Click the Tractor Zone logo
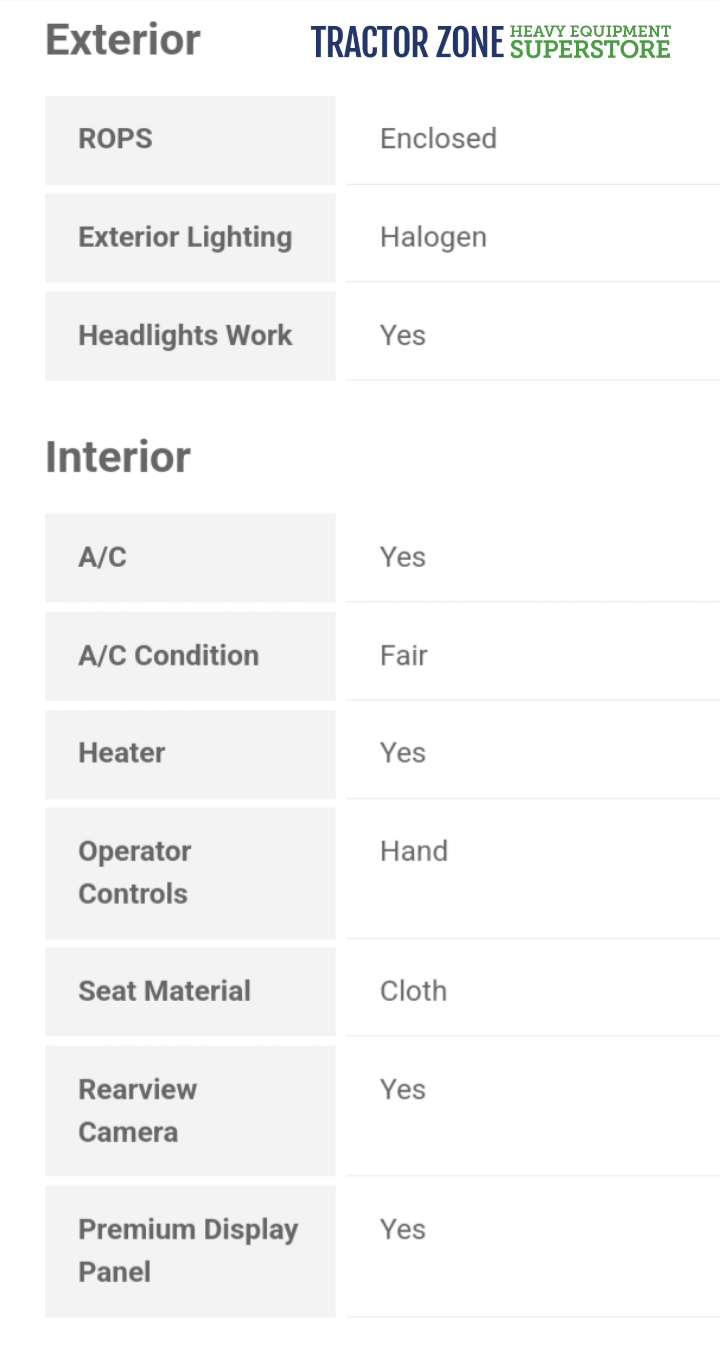Viewport: 720px width, 1346px height. coord(407,42)
